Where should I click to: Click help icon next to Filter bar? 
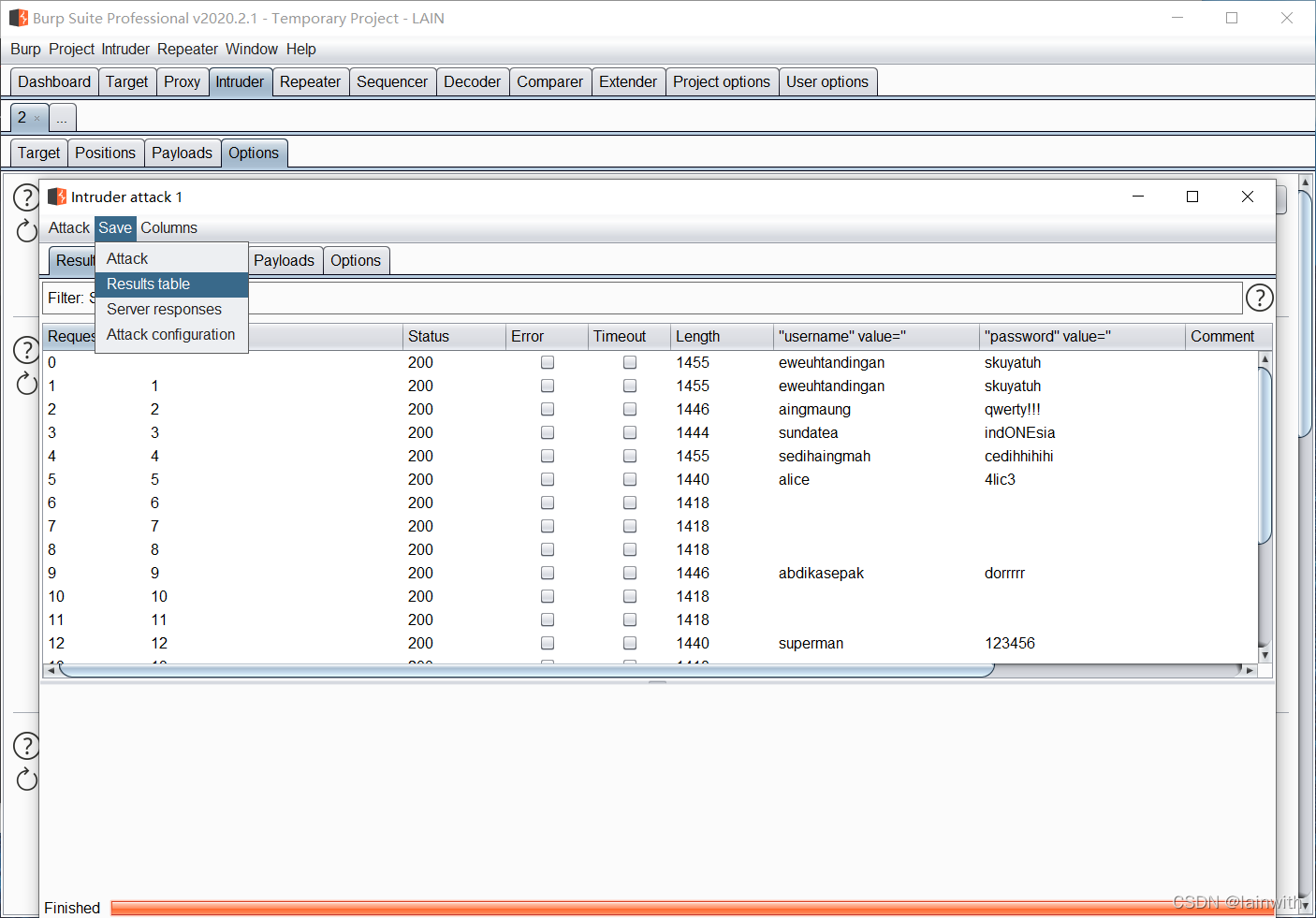pos(1260,298)
